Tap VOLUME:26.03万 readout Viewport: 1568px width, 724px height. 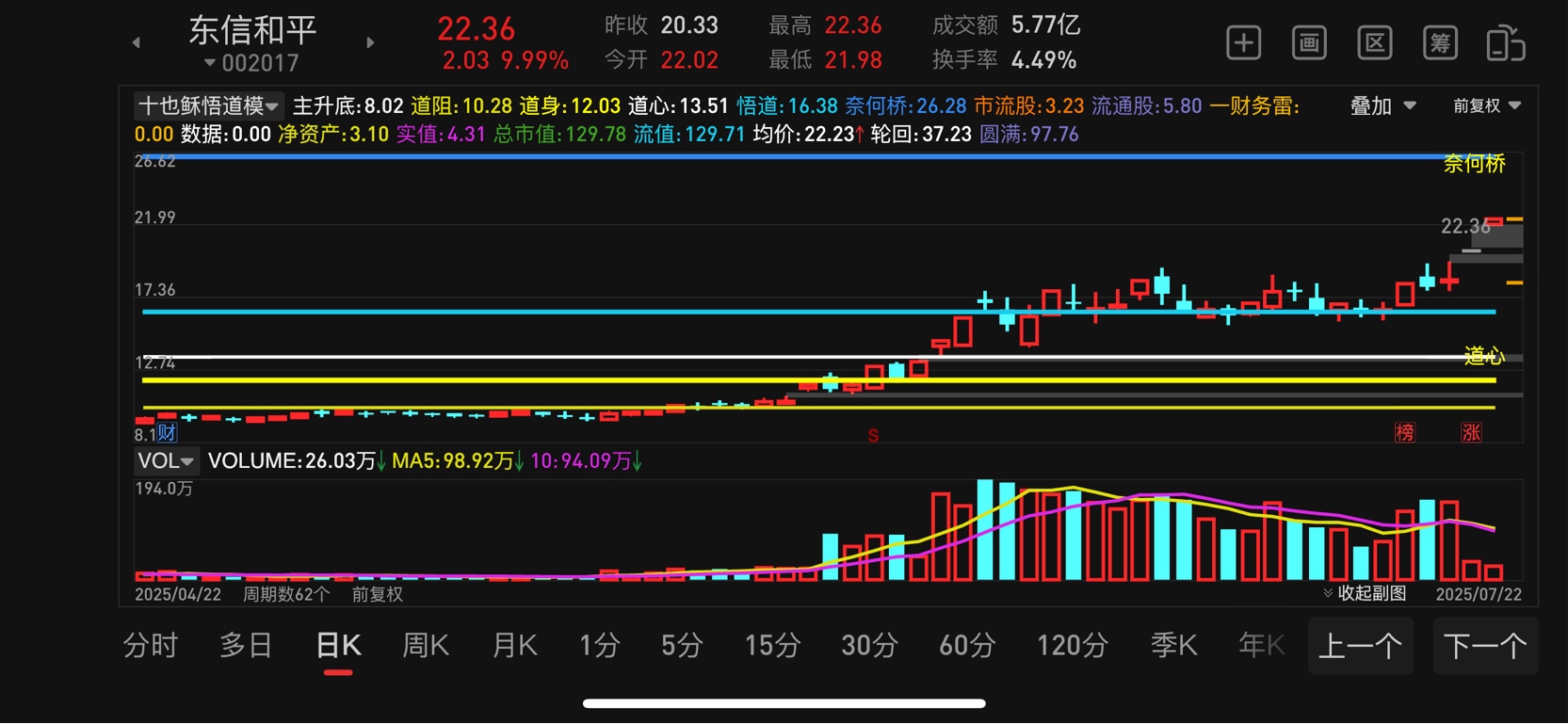[x=292, y=461]
